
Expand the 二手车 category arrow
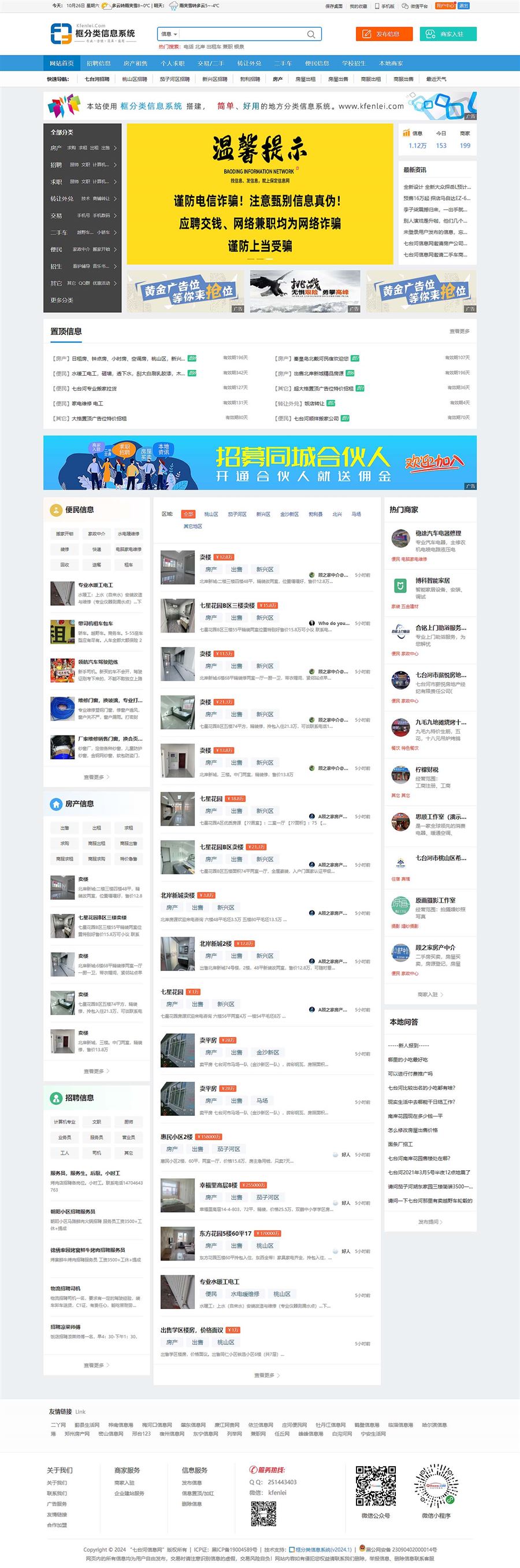point(115,232)
